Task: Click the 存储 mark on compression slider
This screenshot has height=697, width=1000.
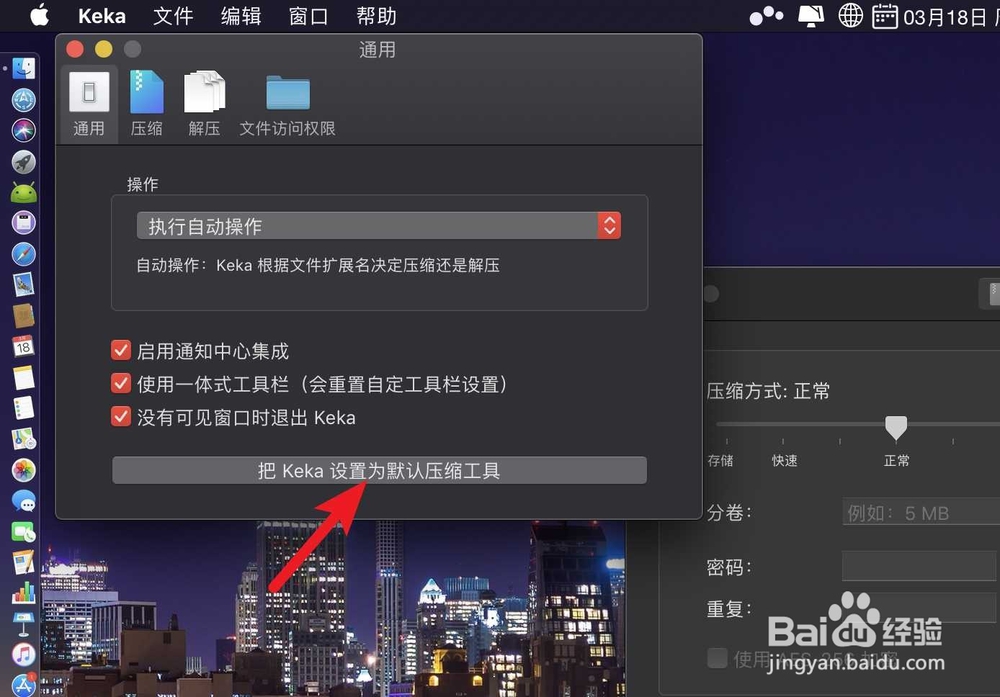Action: coord(721,460)
